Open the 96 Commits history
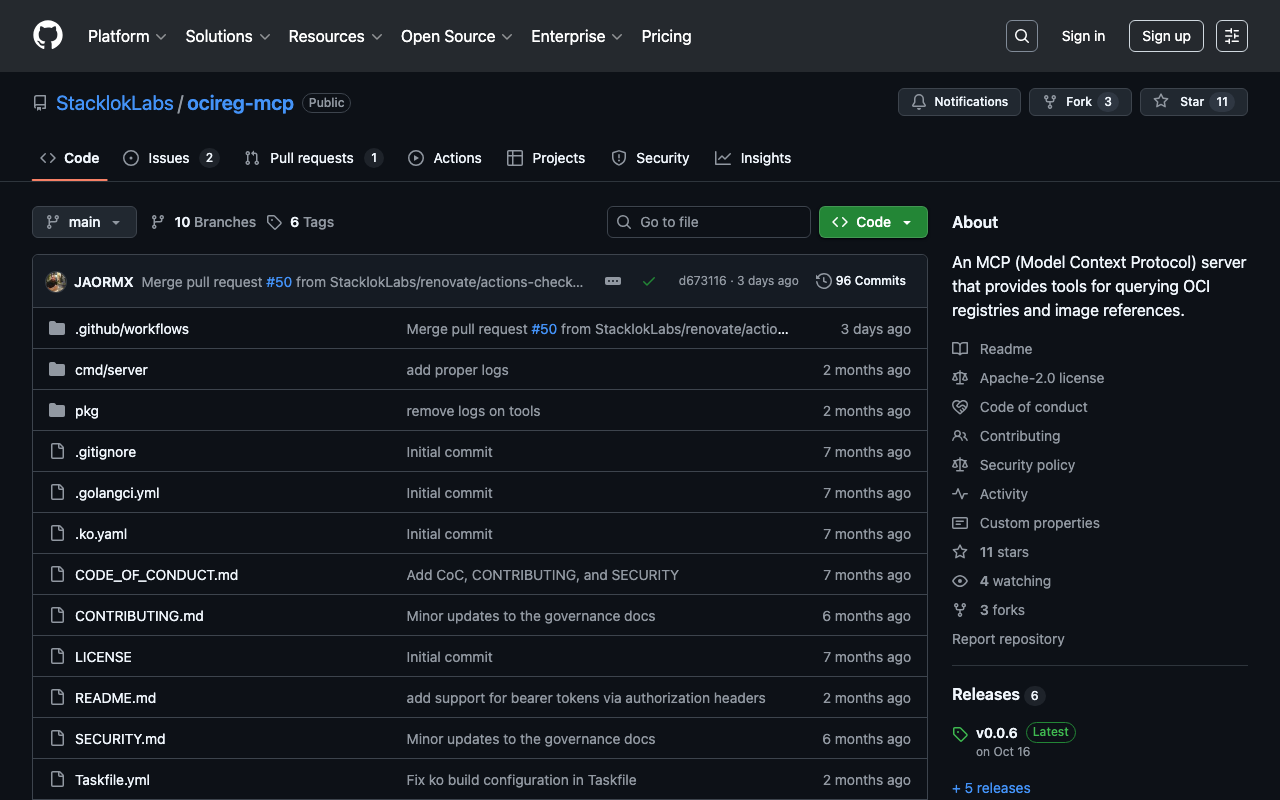1280x800 pixels. (861, 281)
